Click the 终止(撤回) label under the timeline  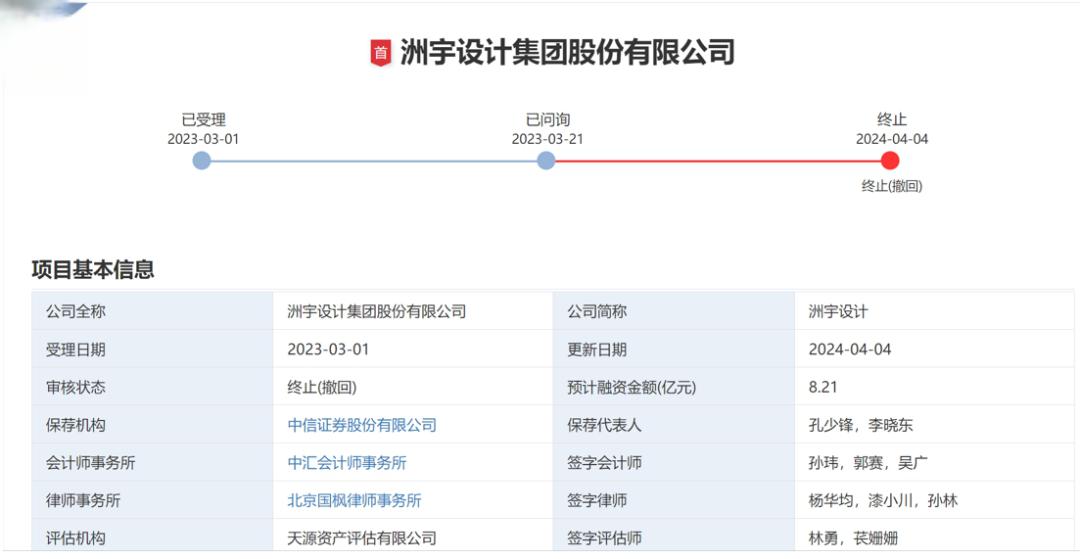pyautogui.click(x=892, y=186)
